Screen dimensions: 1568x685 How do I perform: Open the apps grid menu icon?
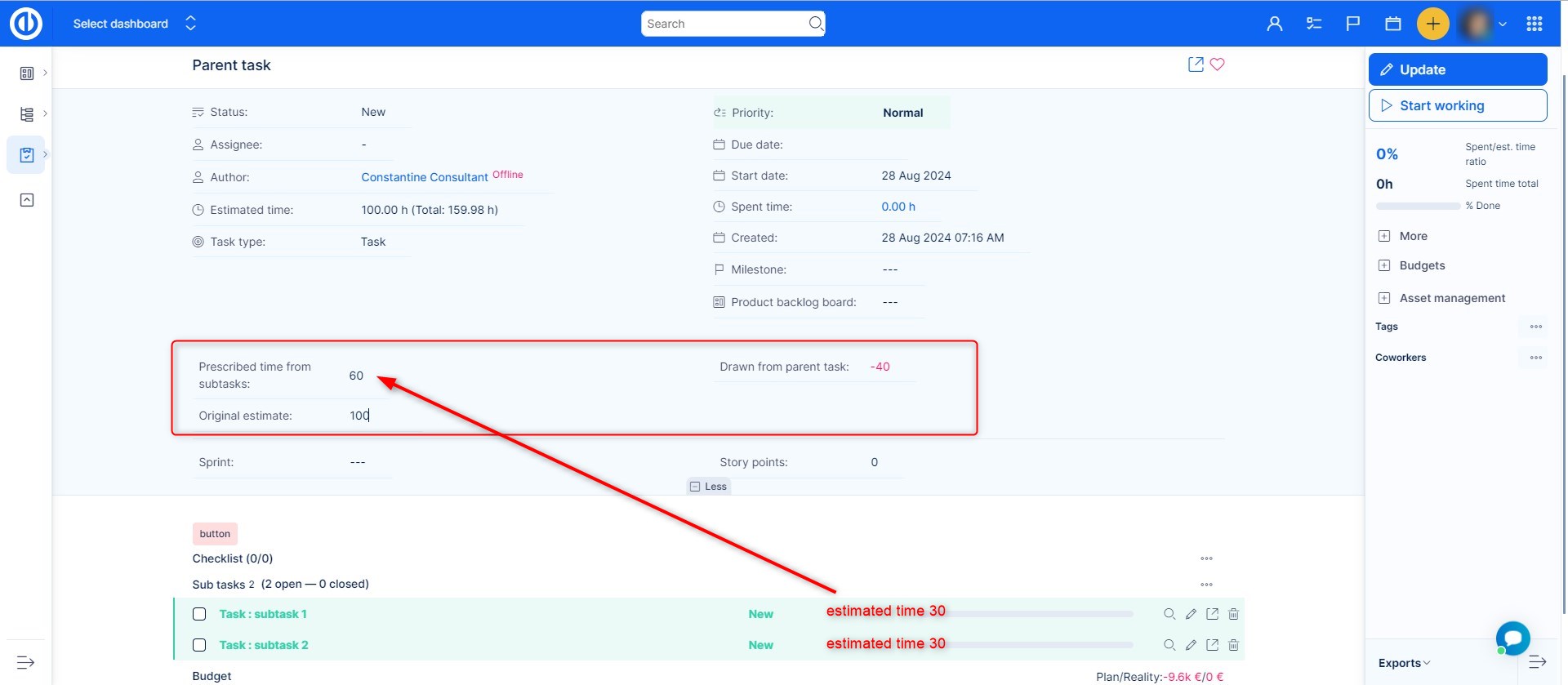1534,24
